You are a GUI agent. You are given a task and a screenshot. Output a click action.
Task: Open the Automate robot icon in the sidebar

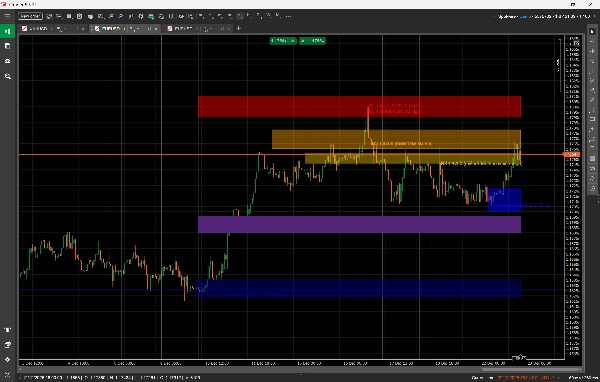click(7, 61)
